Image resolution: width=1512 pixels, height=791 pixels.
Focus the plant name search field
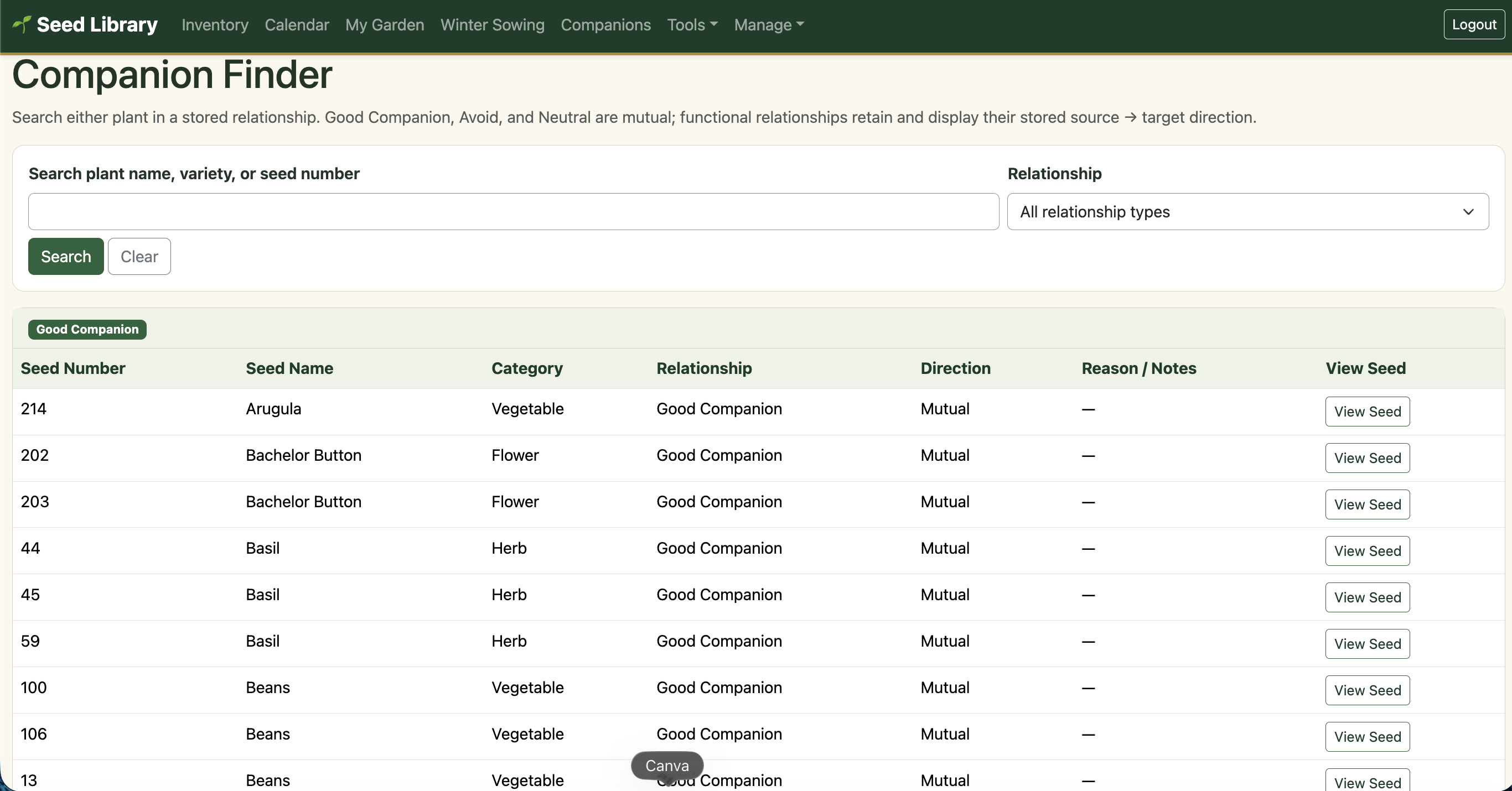(514, 212)
